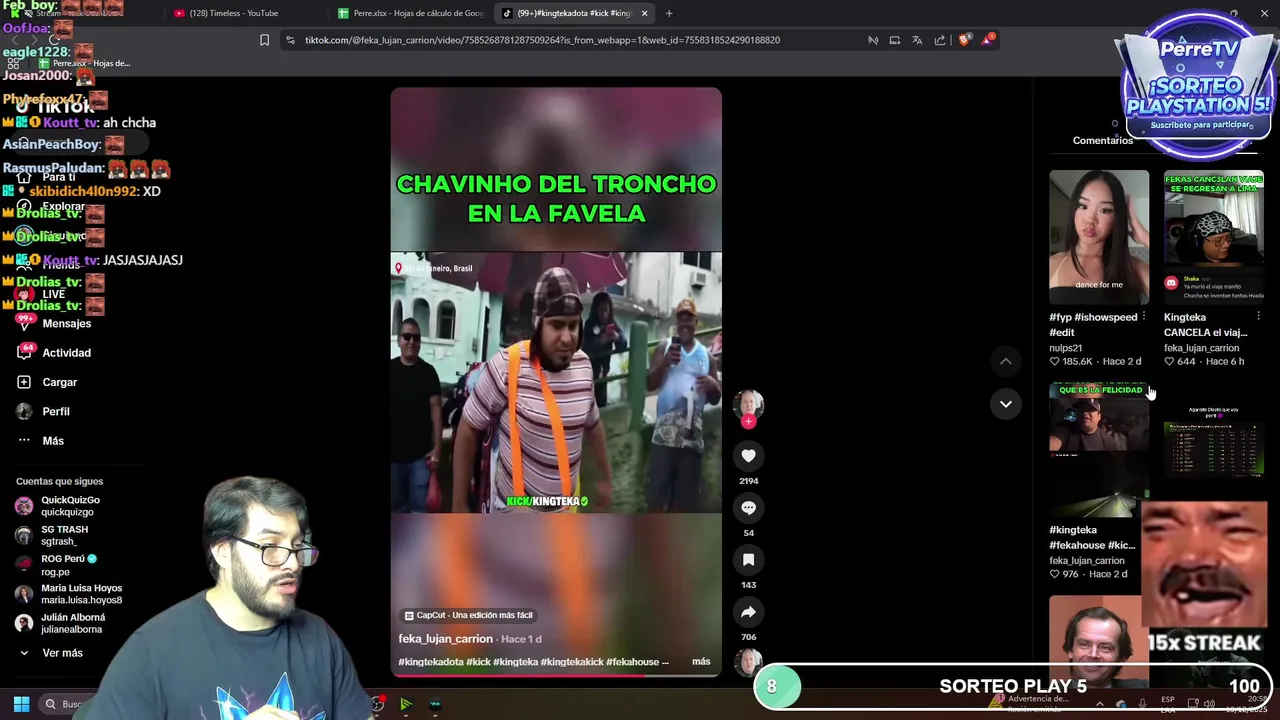Image resolution: width=1280 pixels, height=720 pixels.
Task: Expand Ver más followed accounts
Action: (x=52, y=653)
